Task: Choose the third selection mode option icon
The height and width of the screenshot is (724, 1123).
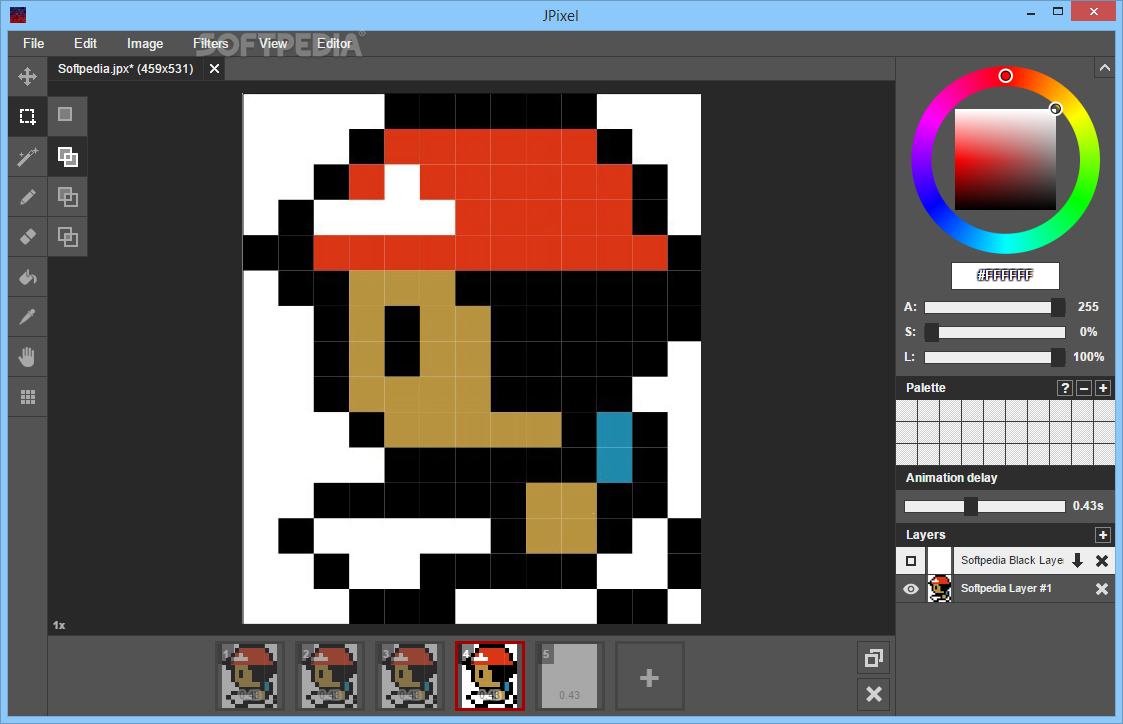Action: pos(67,197)
